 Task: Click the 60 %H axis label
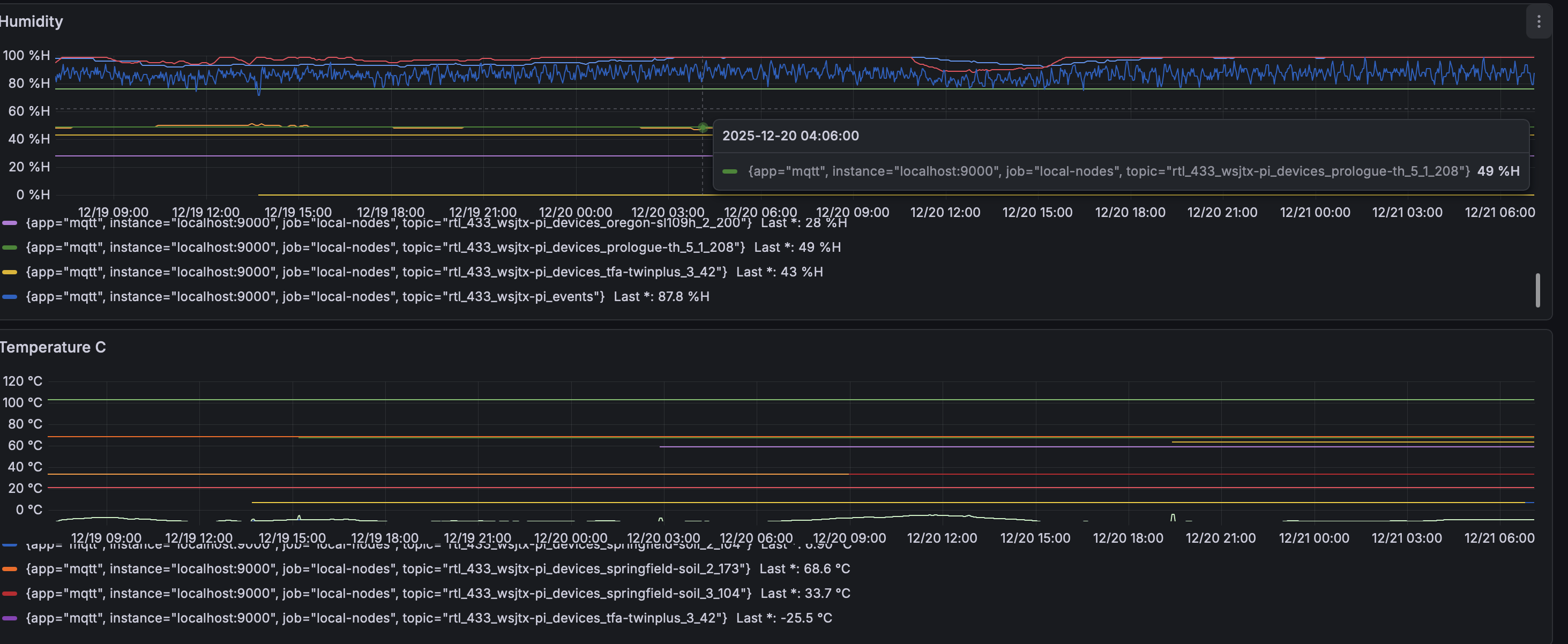29,111
